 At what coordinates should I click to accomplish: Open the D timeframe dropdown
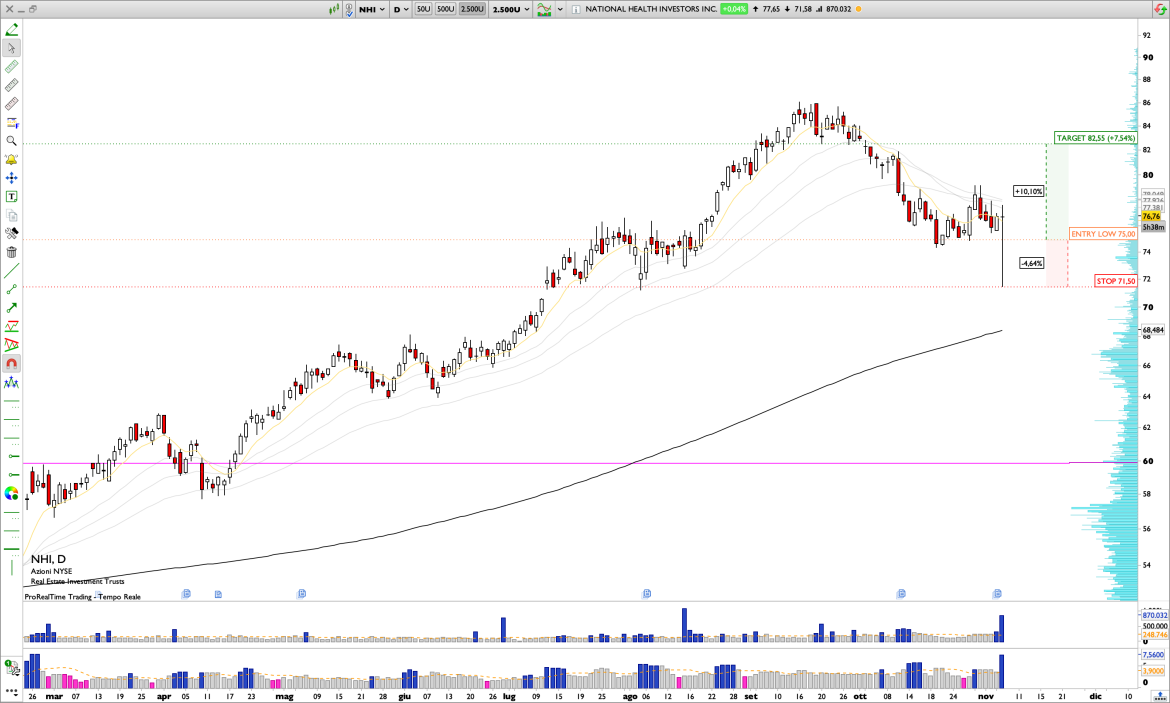tap(402, 9)
